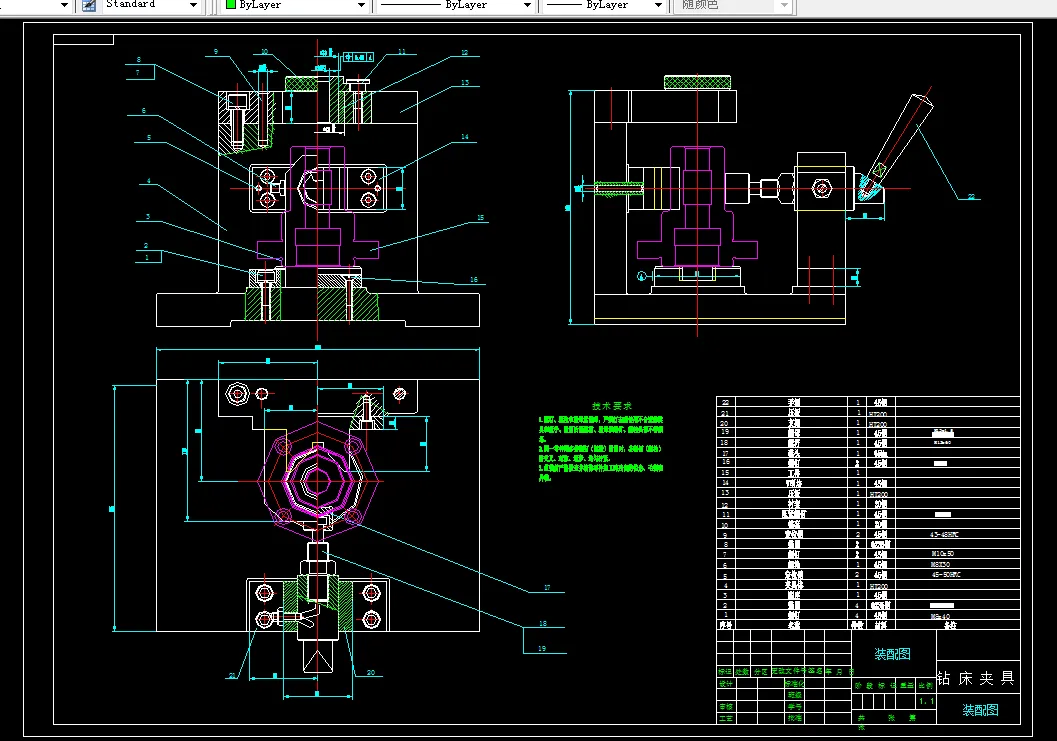The width and height of the screenshot is (1057, 741).
Task: Select callout number 19 near top view
Action: point(542,648)
